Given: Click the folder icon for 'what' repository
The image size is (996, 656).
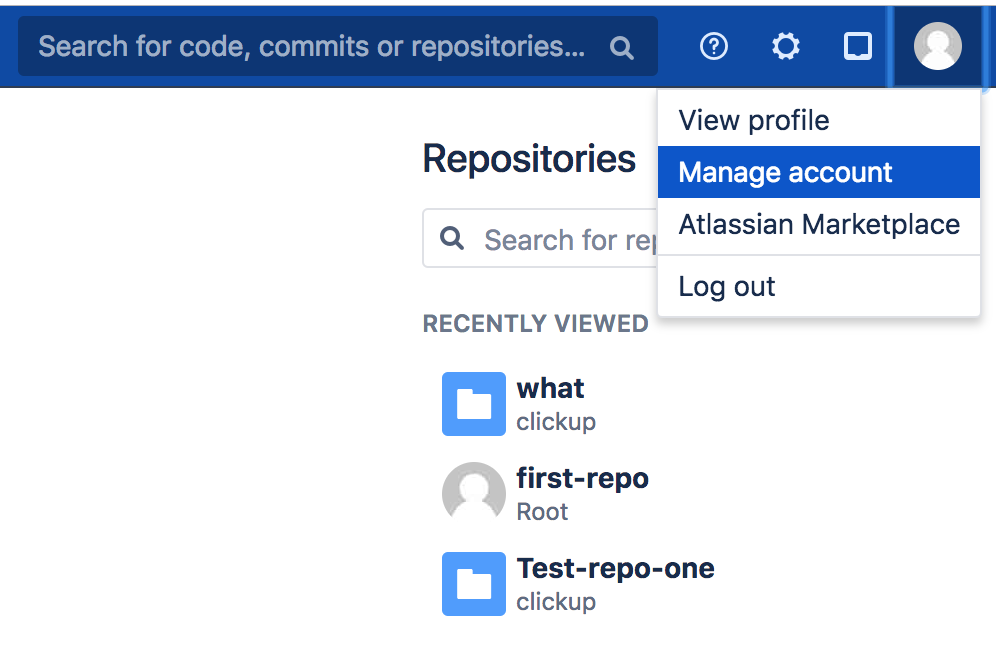Looking at the screenshot, I should click(x=474, y=404).
